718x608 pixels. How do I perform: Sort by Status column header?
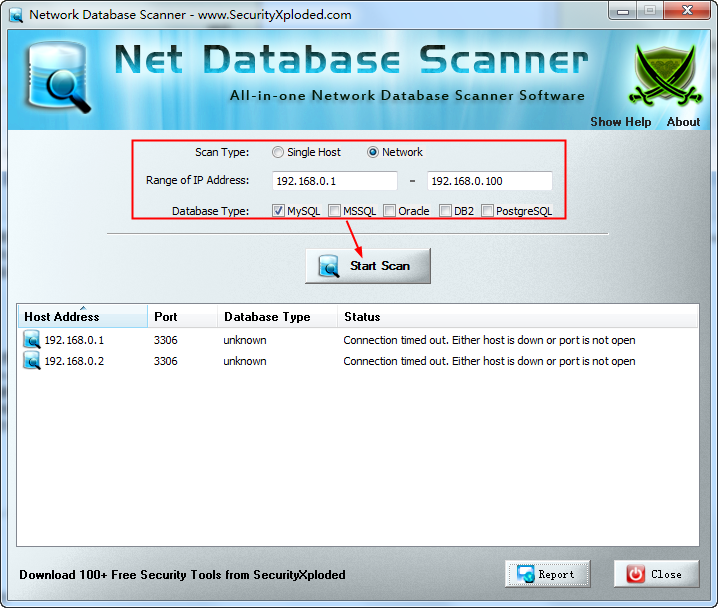click(x=517, y=317)
